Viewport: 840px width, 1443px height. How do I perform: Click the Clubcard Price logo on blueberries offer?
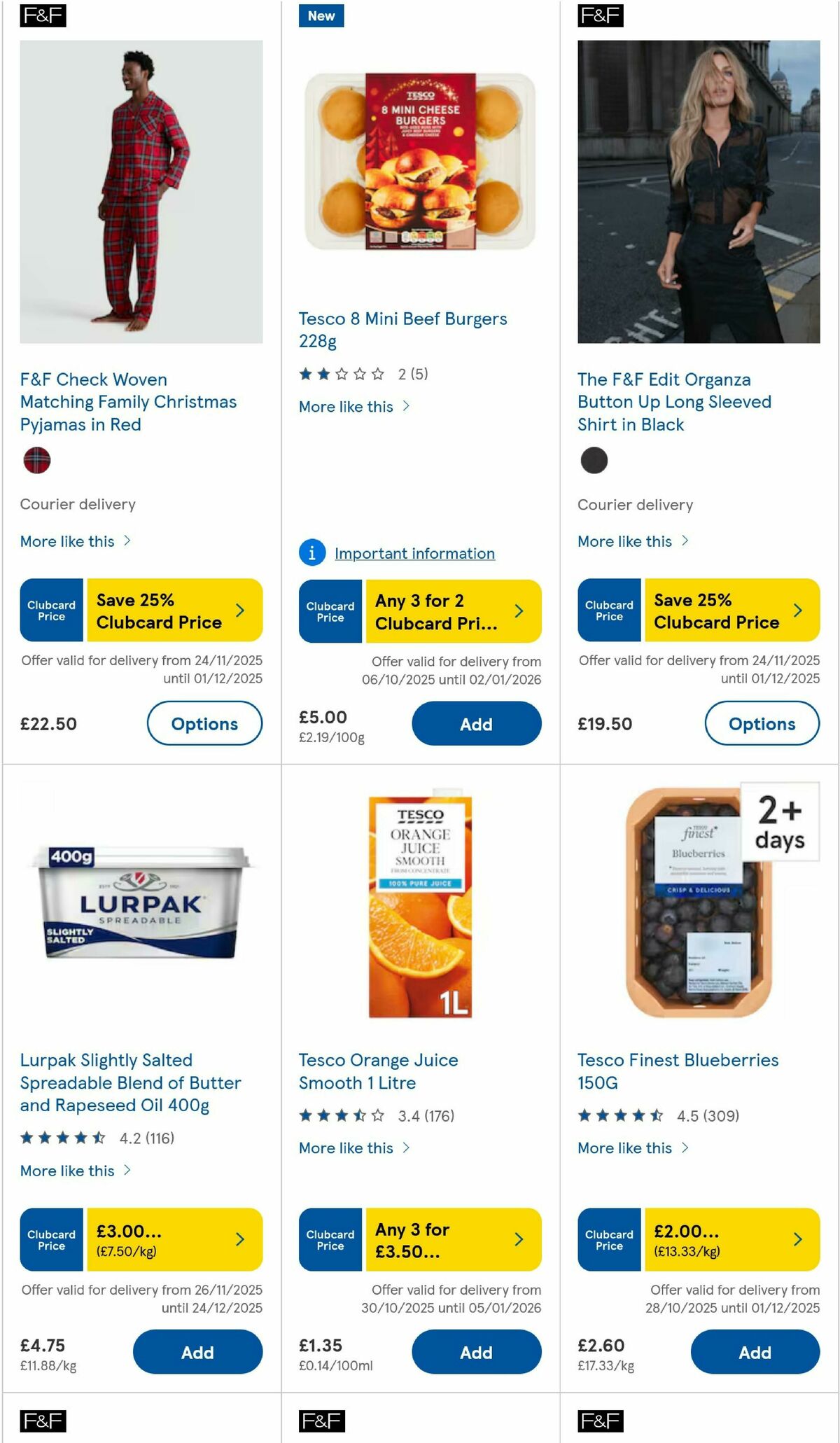pyautogui.click(x=608, y=1239)
